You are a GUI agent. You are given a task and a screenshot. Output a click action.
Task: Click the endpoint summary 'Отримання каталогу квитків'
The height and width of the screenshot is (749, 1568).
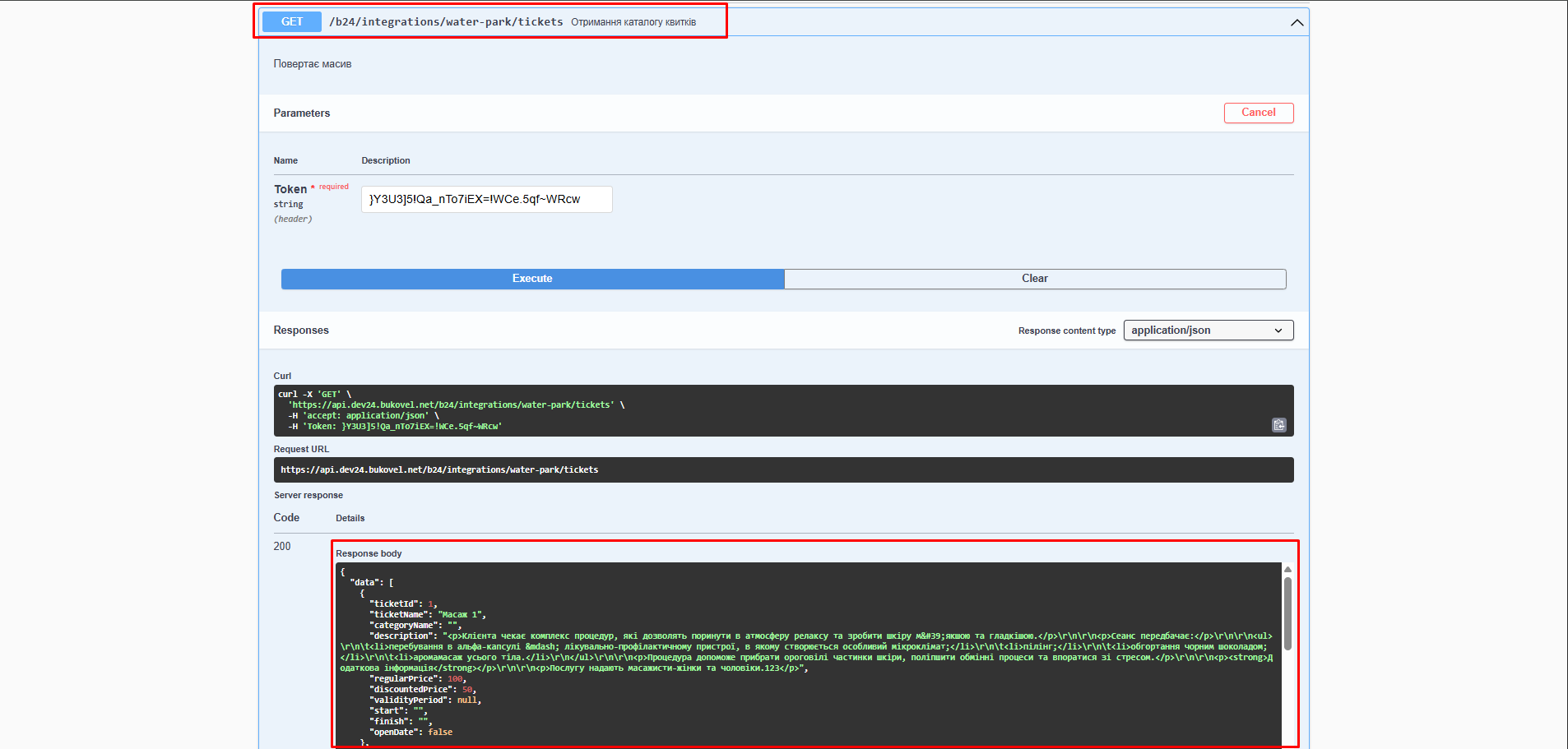click(633, 22)
